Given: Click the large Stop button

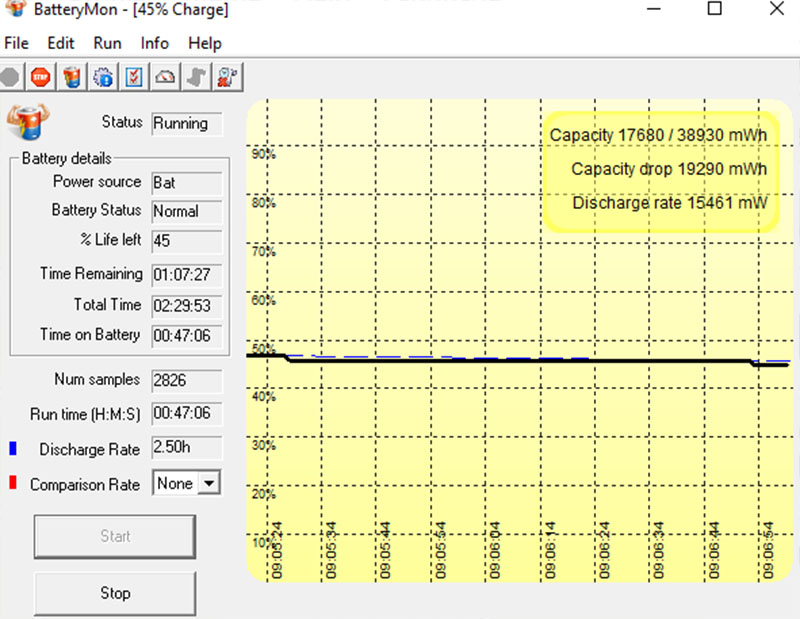Looking at the screenshot, I should [x=115, y=593].
